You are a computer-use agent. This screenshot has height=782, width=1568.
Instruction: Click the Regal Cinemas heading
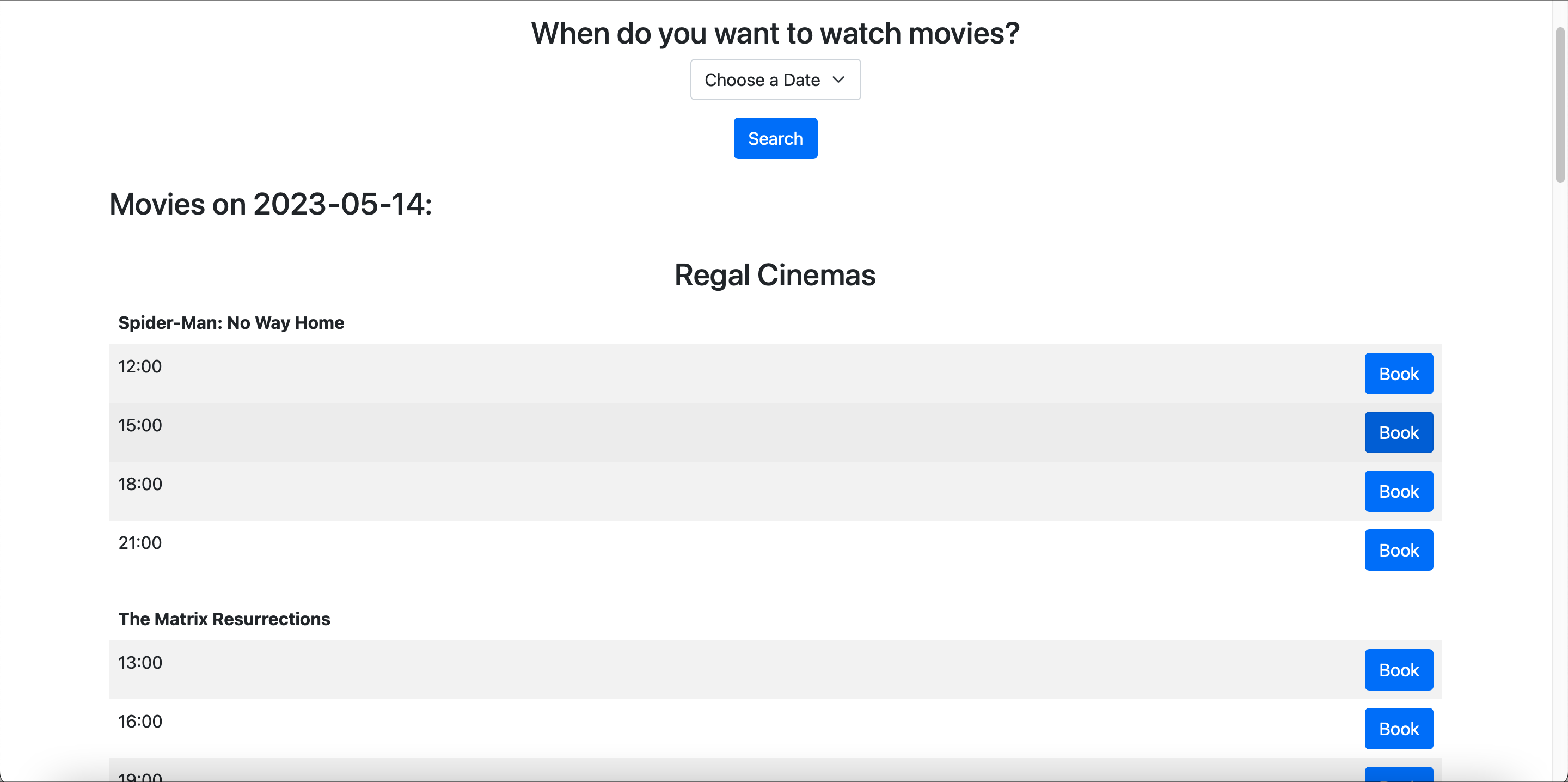[x=774, y=276]
